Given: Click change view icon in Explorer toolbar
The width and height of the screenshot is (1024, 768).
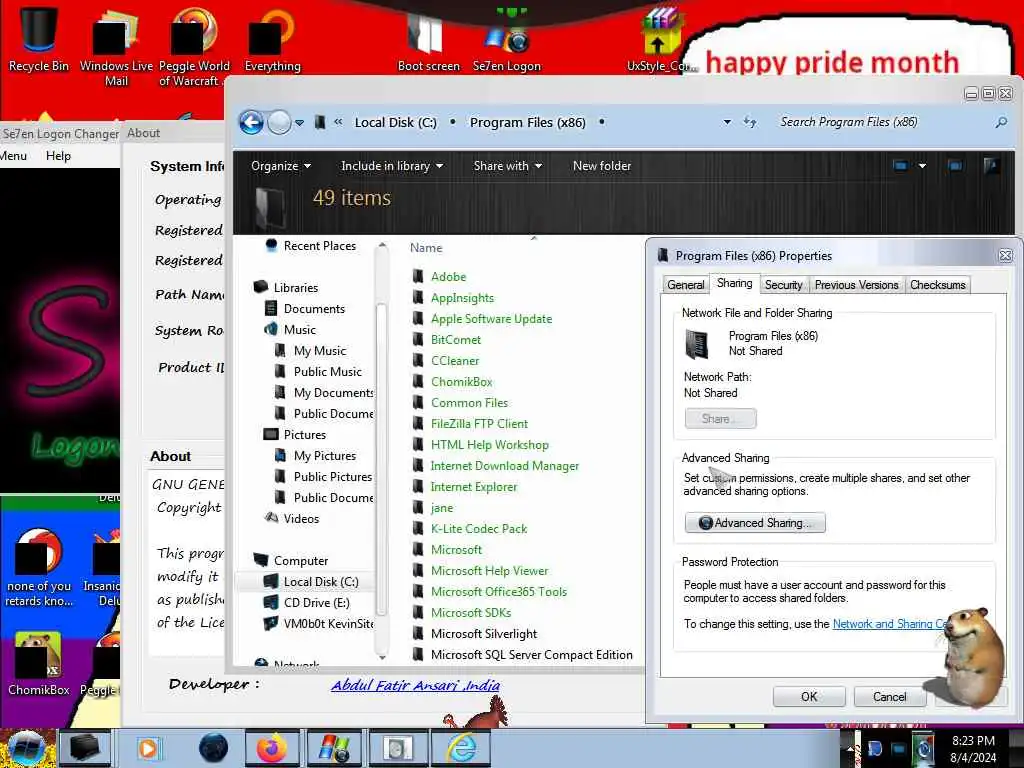Looking at the screenshot, I should [901, 166].
